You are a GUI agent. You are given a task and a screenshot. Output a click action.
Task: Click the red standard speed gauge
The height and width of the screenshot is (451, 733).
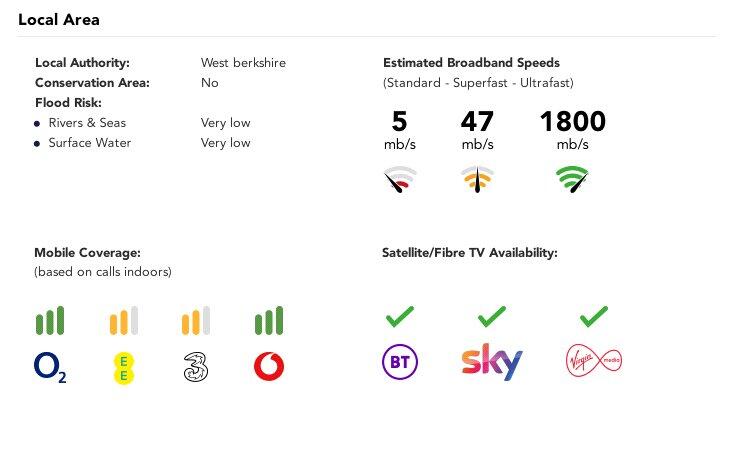[400, 180]
